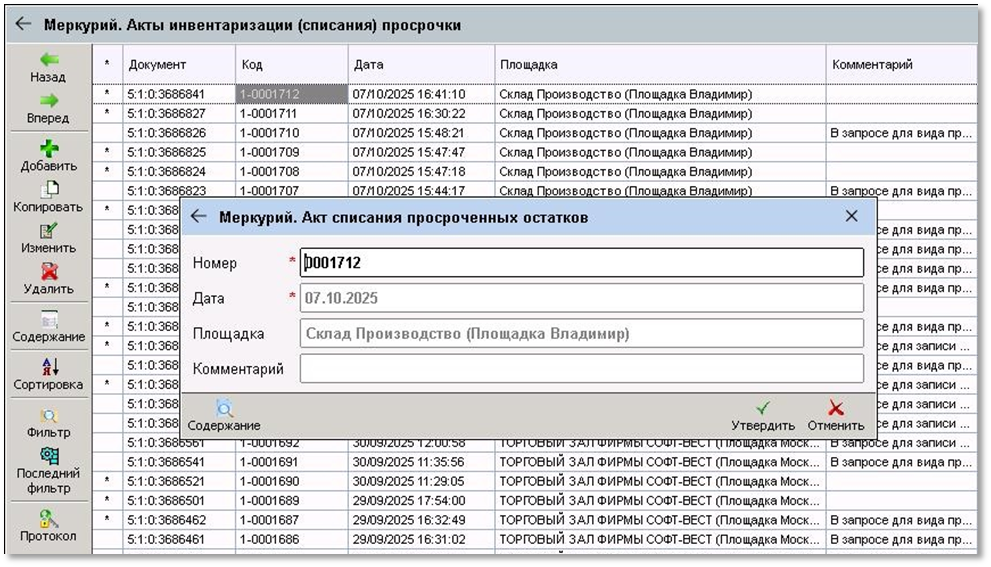Apply Последний фильтр from sidebar
This screenshot has height=567, width=991.
pyautogui.click(x=48, y=457)
